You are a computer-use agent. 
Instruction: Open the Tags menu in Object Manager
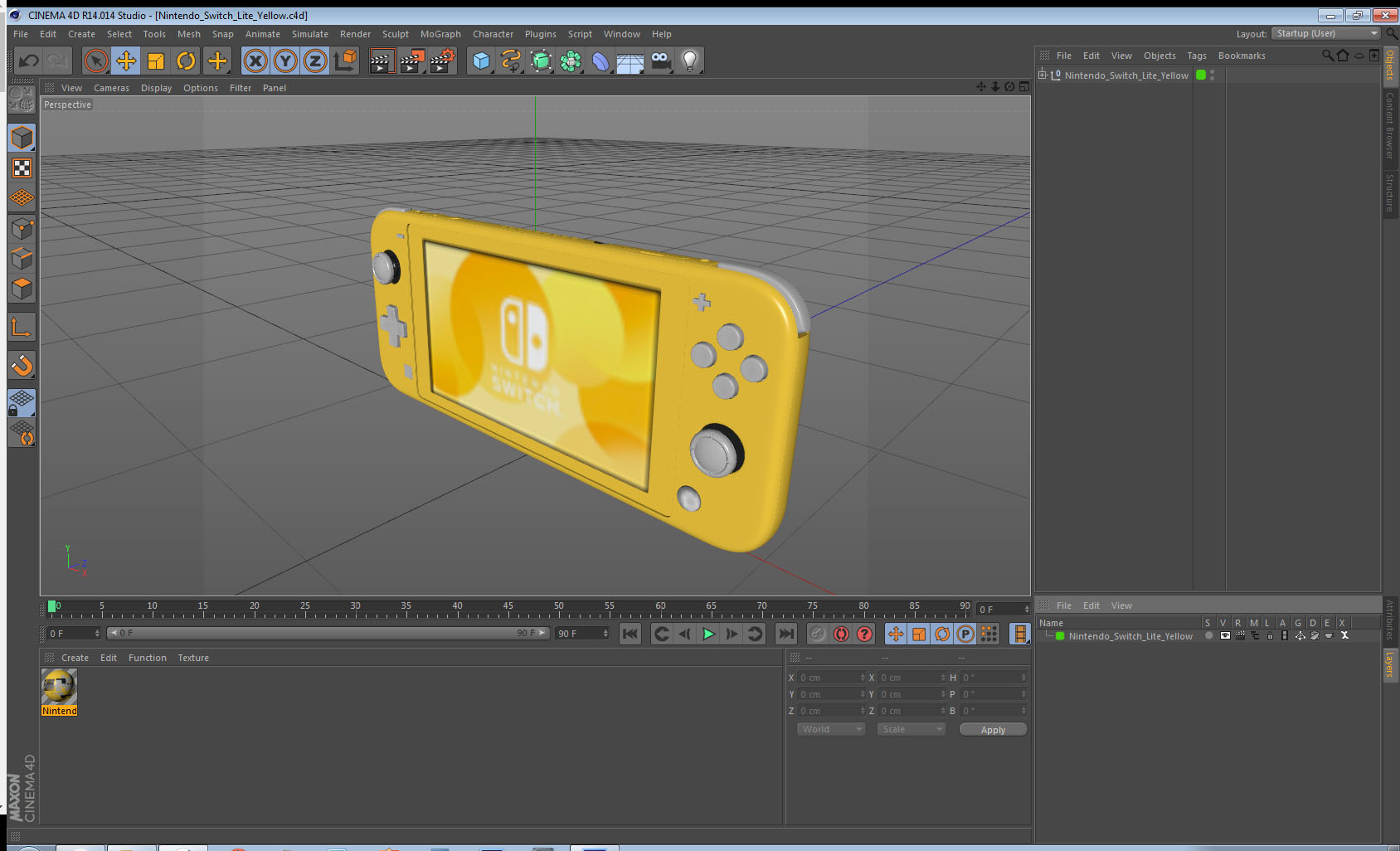point(1197,56)
